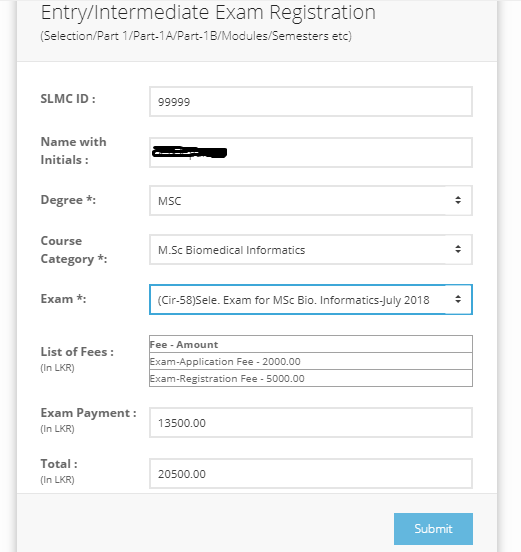
Task: Click the Entry/Intermediate Exam Registration heading
Action: tap(208, 12)
